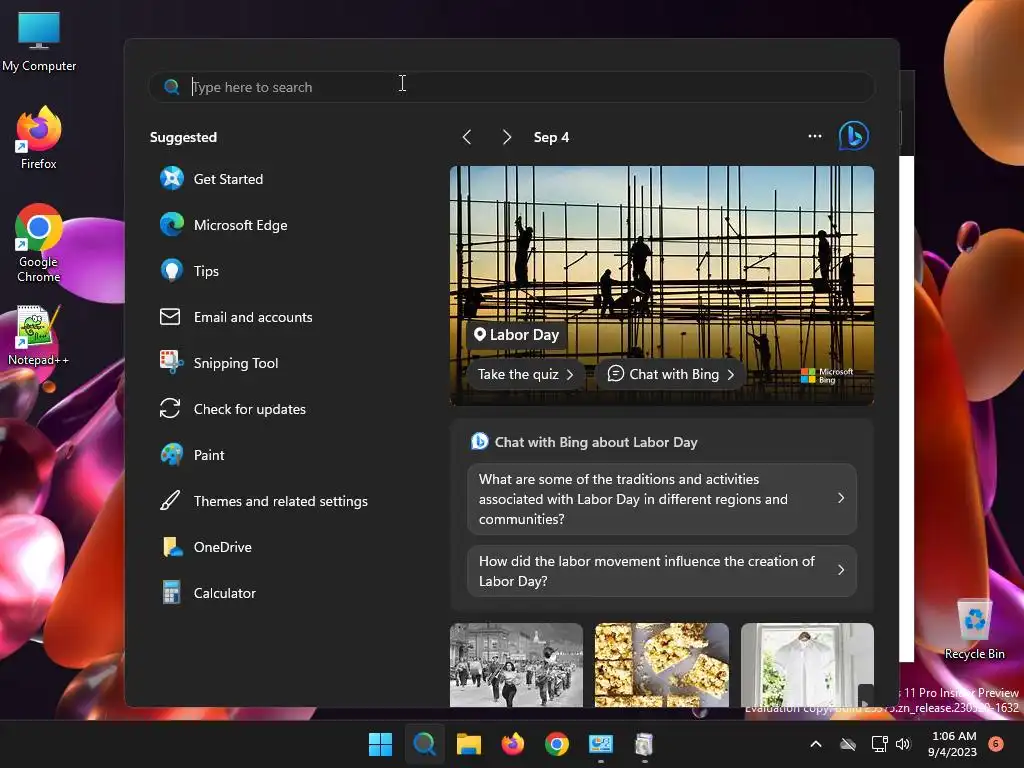Show hidden system tray icons chevron
This screenshot has width=1024, height=768.
tap(816, 744)
